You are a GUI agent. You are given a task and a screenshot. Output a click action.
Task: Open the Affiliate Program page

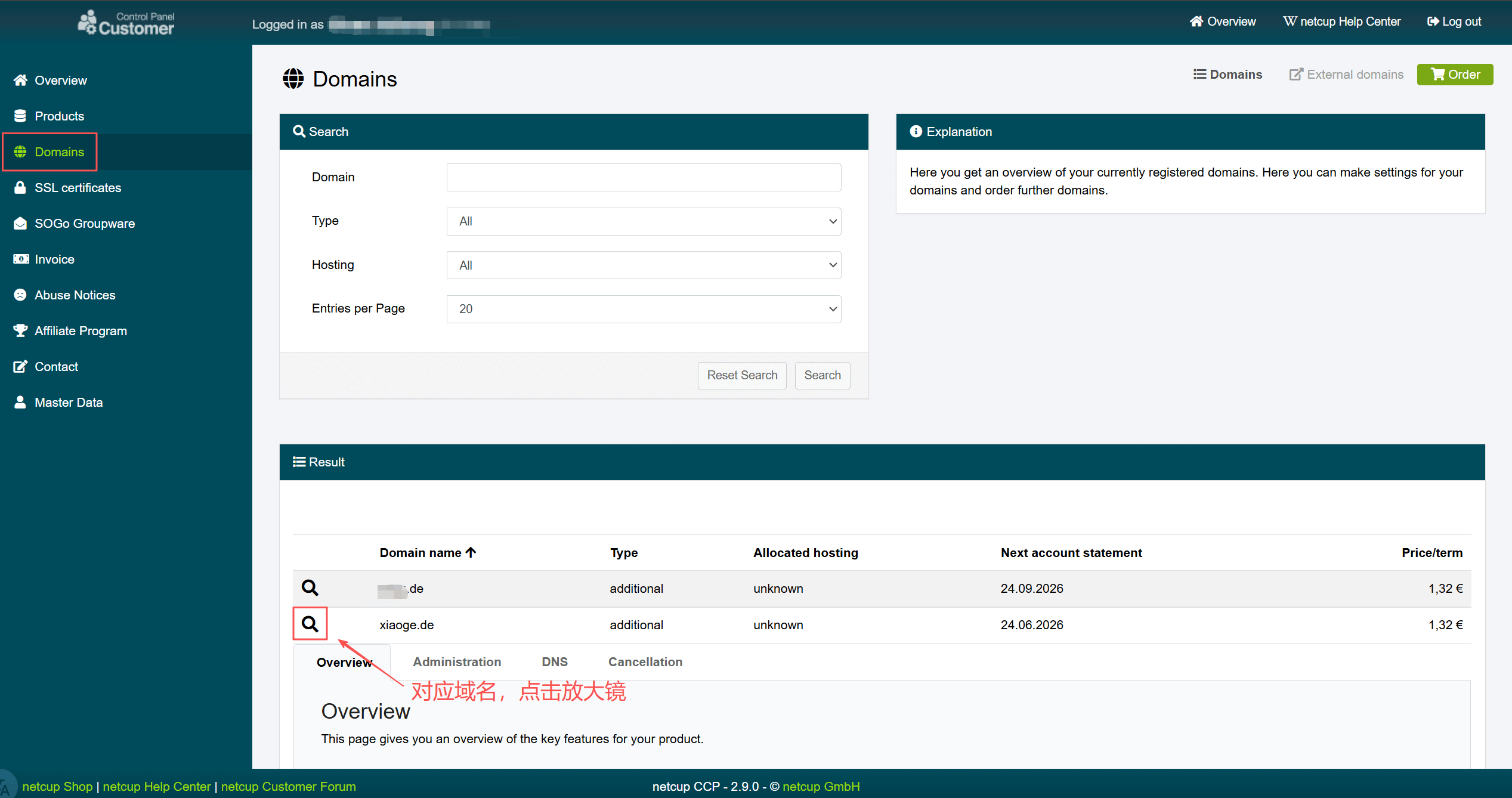(81, 331)
